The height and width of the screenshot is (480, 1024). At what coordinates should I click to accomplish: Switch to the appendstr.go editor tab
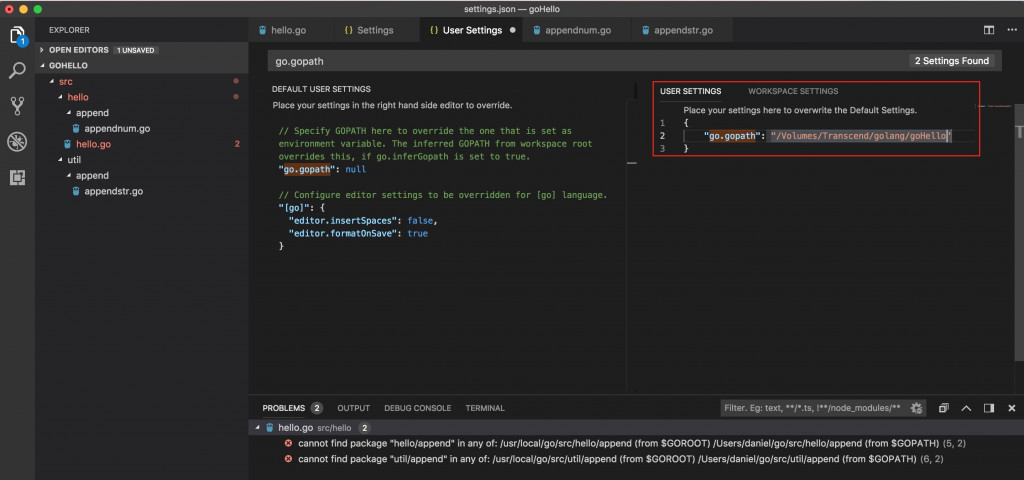tap(682, 30)
